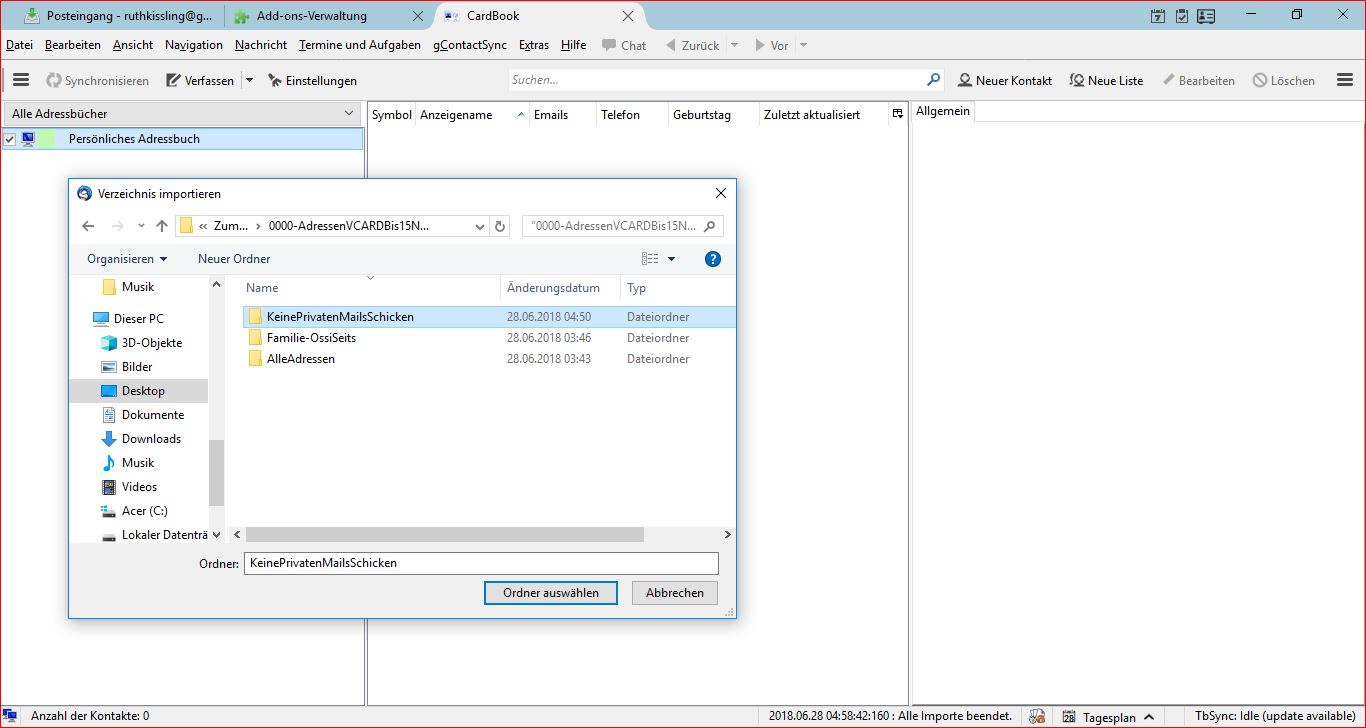Open the dropdown arrow next to Zurück
1366x728 pixels.
click(x=734, y=45)
